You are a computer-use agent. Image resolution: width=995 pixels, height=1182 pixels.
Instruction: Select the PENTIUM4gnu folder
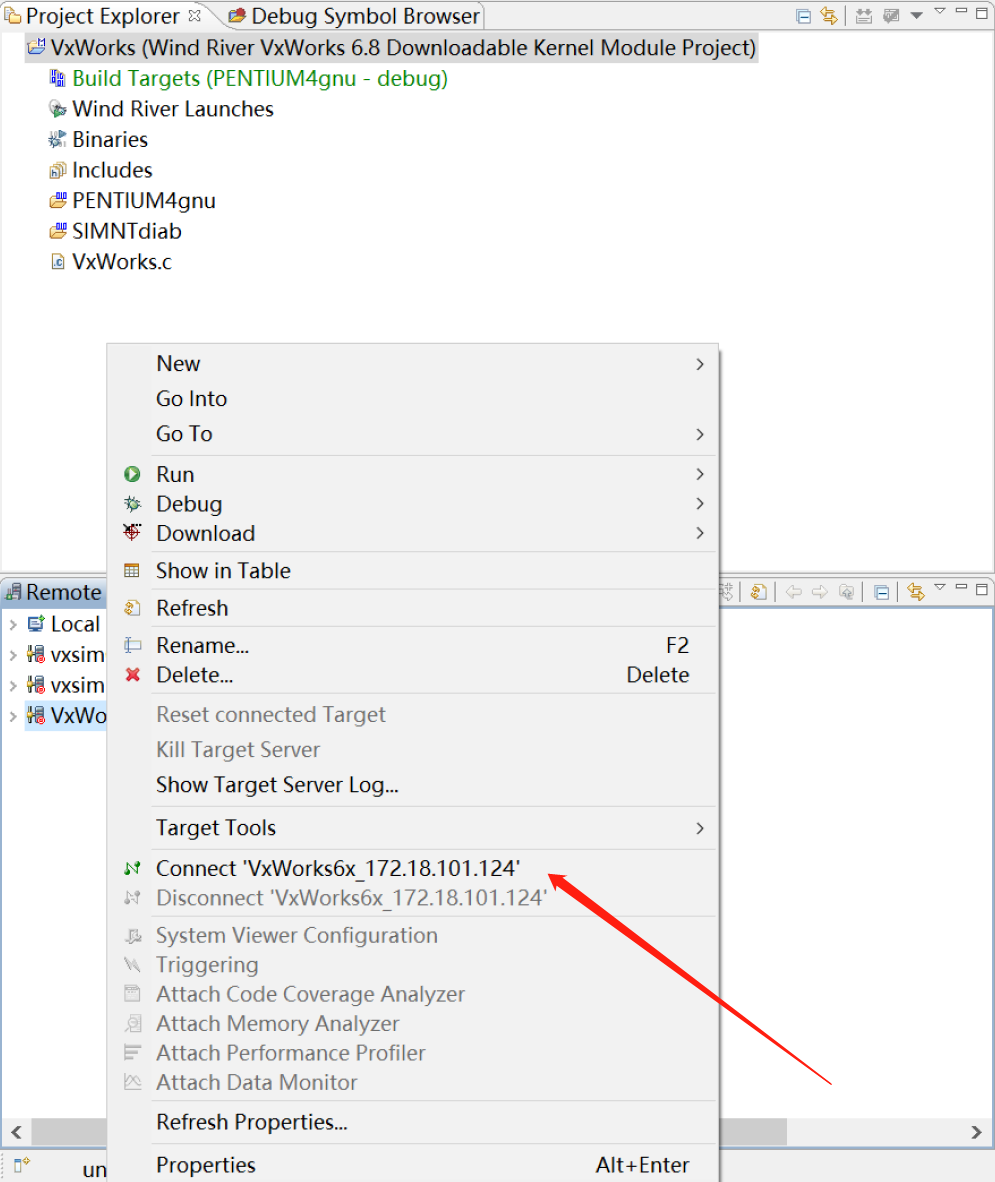click(143, 201)
